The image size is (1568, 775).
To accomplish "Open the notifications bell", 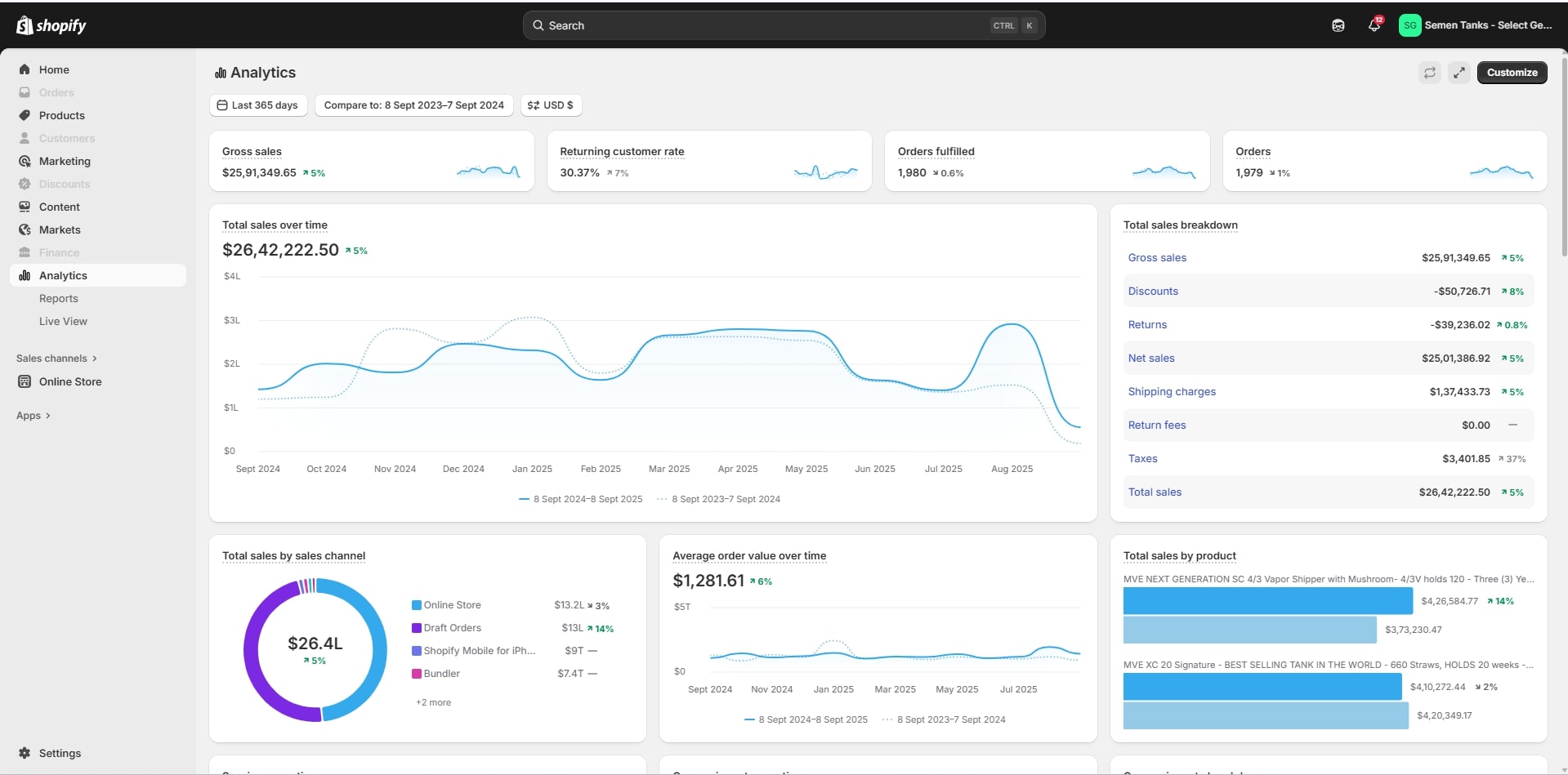I will (x=1374, y=25).
